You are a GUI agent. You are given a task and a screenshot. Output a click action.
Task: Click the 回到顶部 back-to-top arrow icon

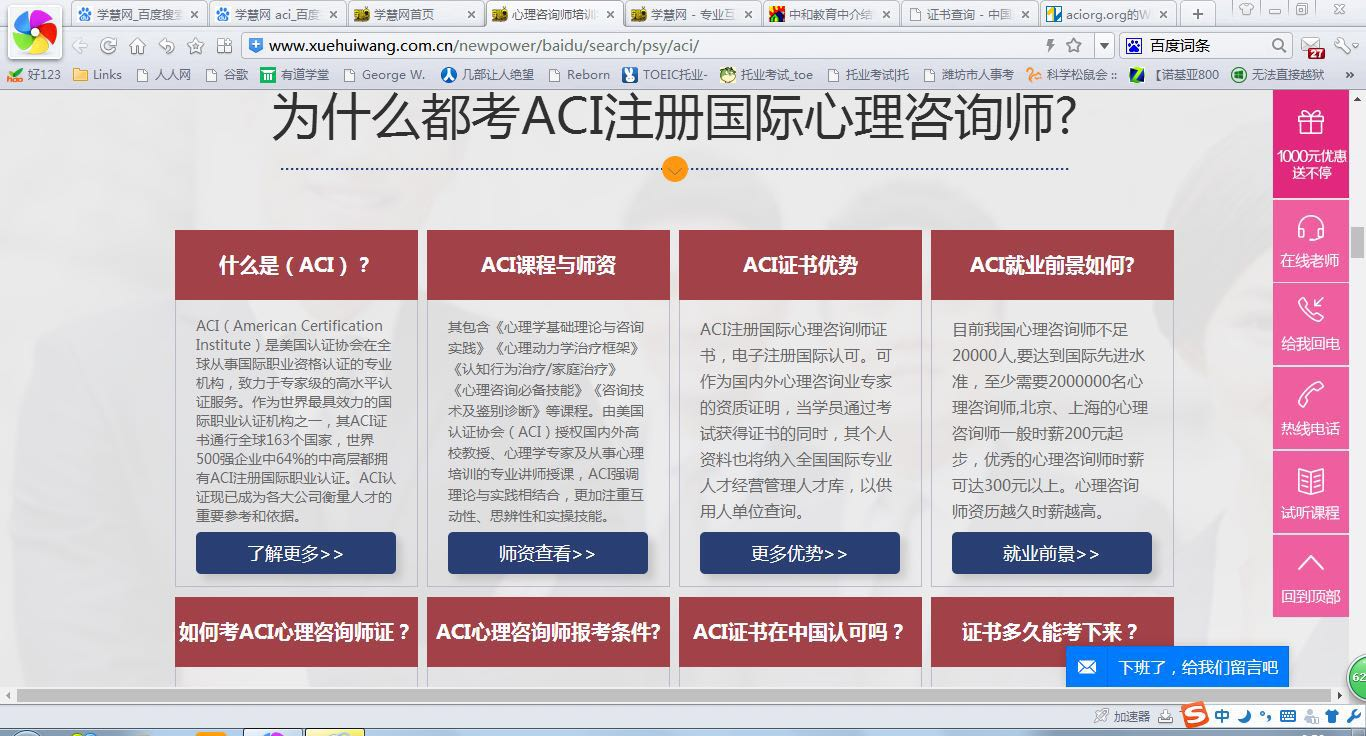1310,560
